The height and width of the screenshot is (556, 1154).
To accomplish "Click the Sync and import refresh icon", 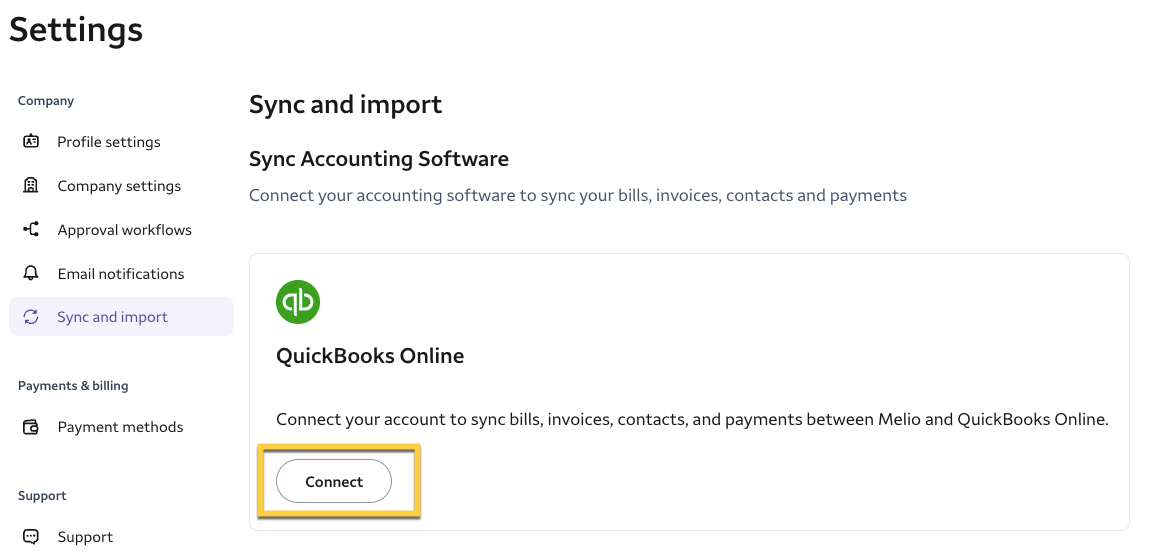I will 31,317.
